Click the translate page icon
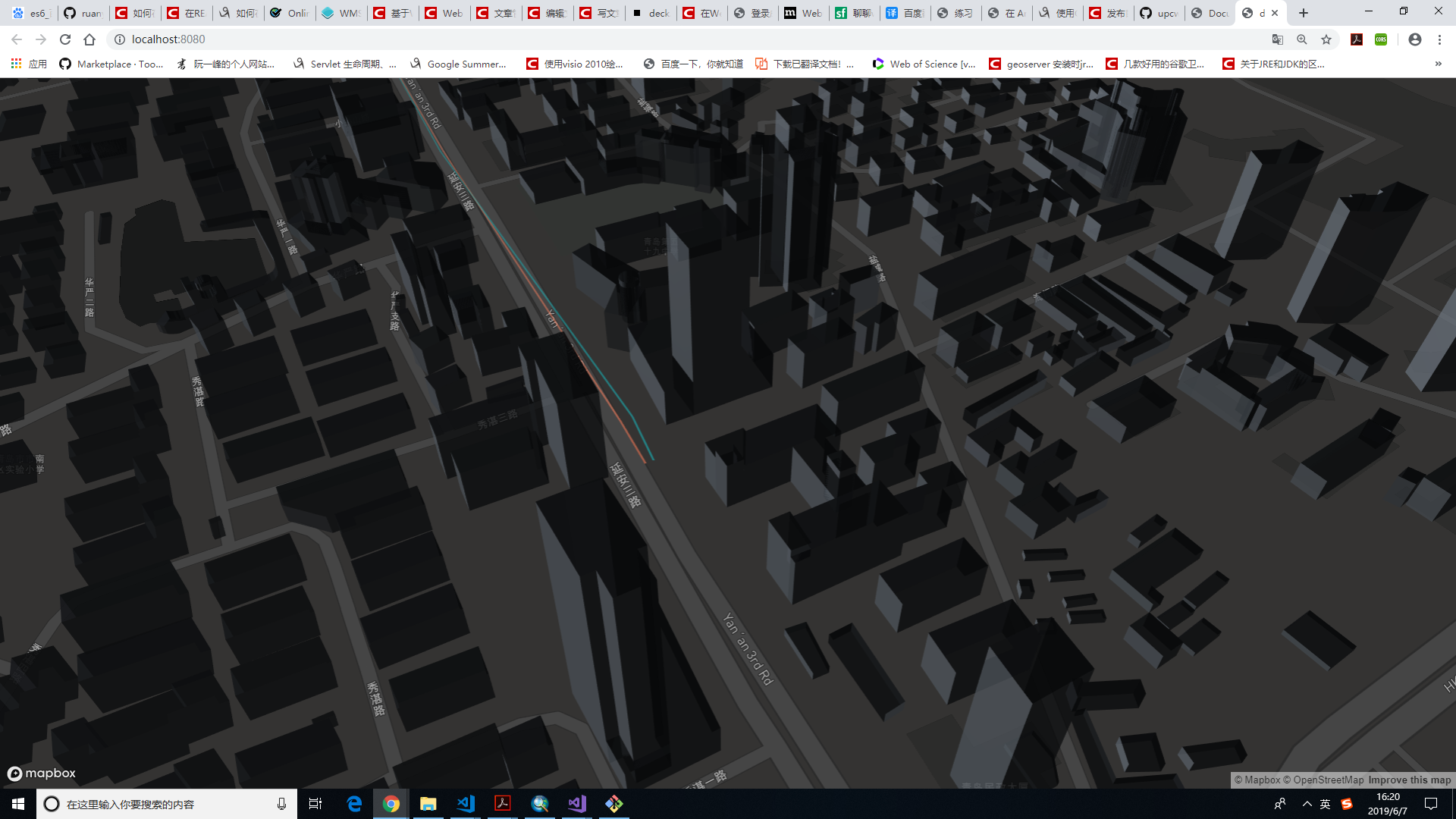This screenshot has height=819, width=1456. point(1278,39)
